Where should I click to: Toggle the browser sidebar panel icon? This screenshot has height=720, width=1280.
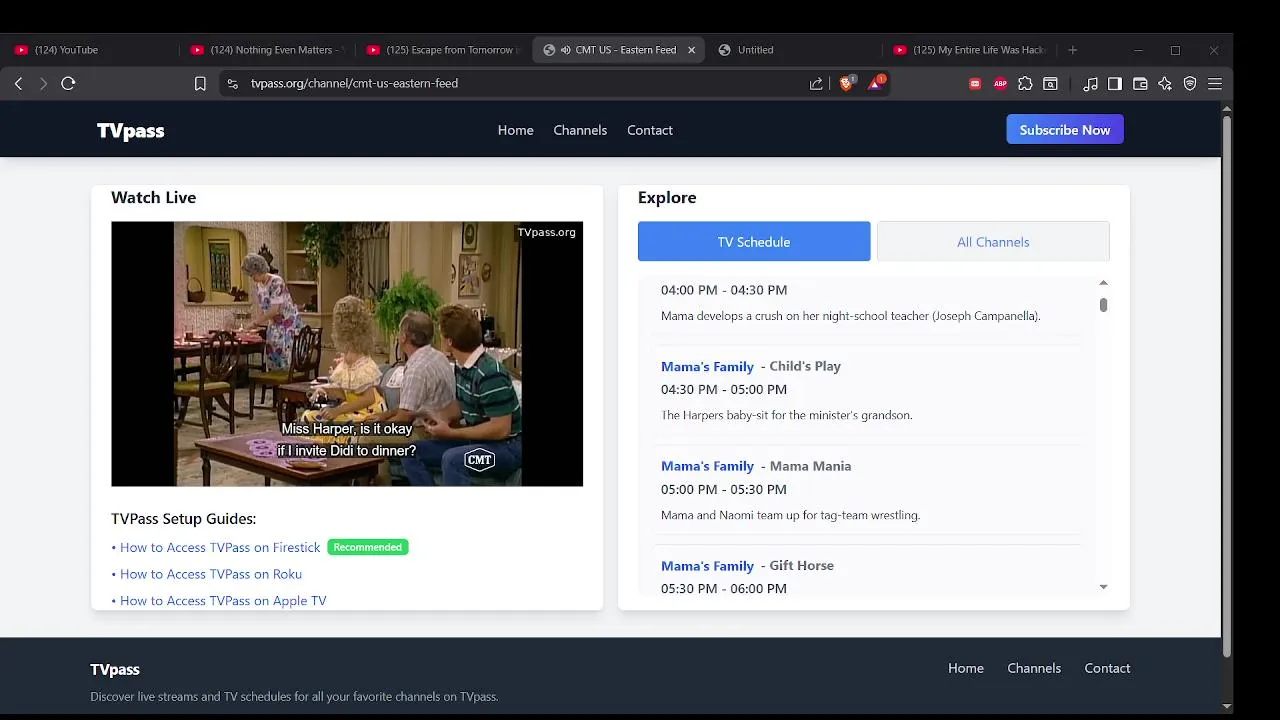click(x=1115, y=84)
